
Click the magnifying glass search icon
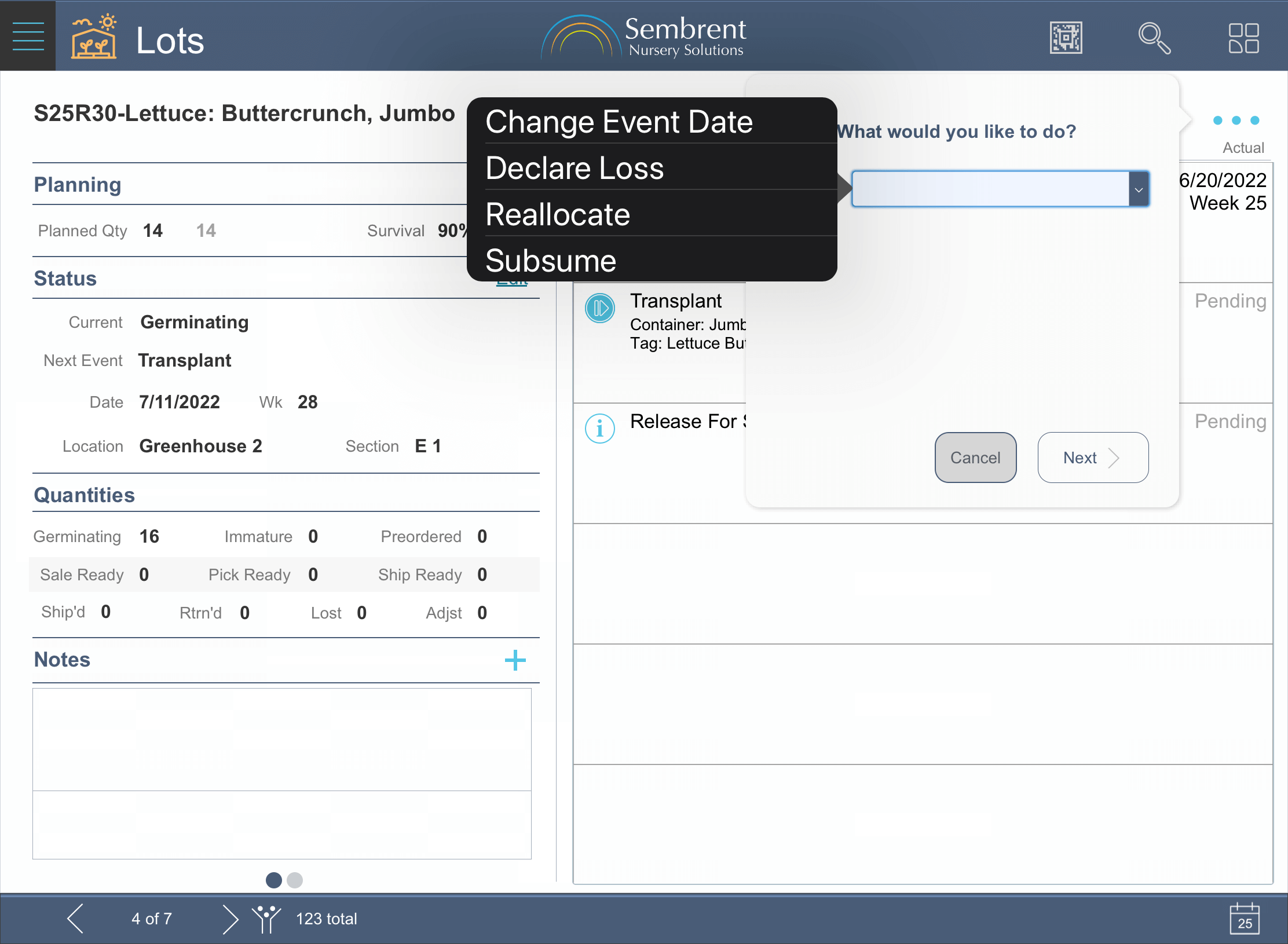click(x=1154, y=38)
